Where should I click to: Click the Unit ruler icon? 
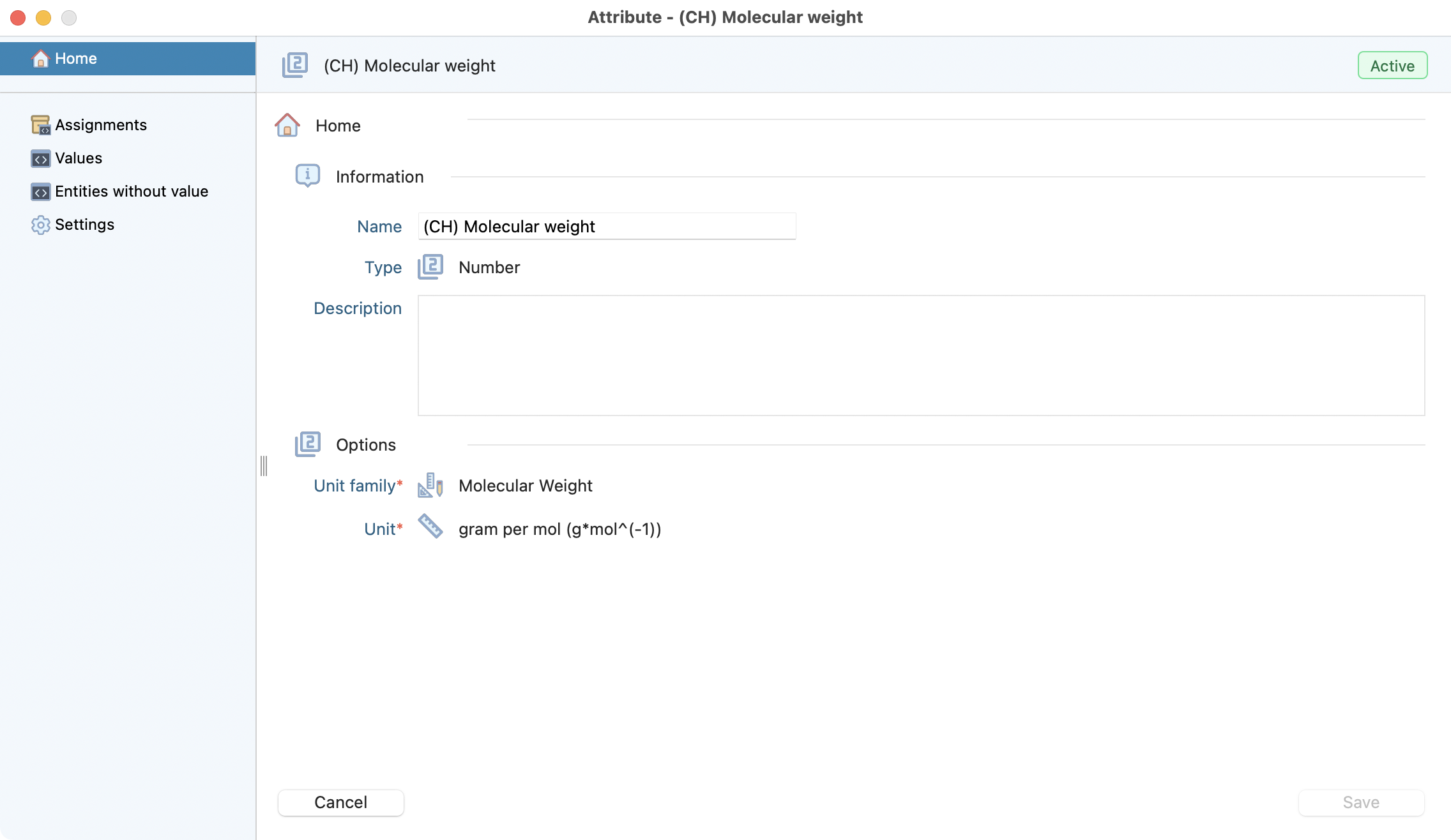(430, 527)
